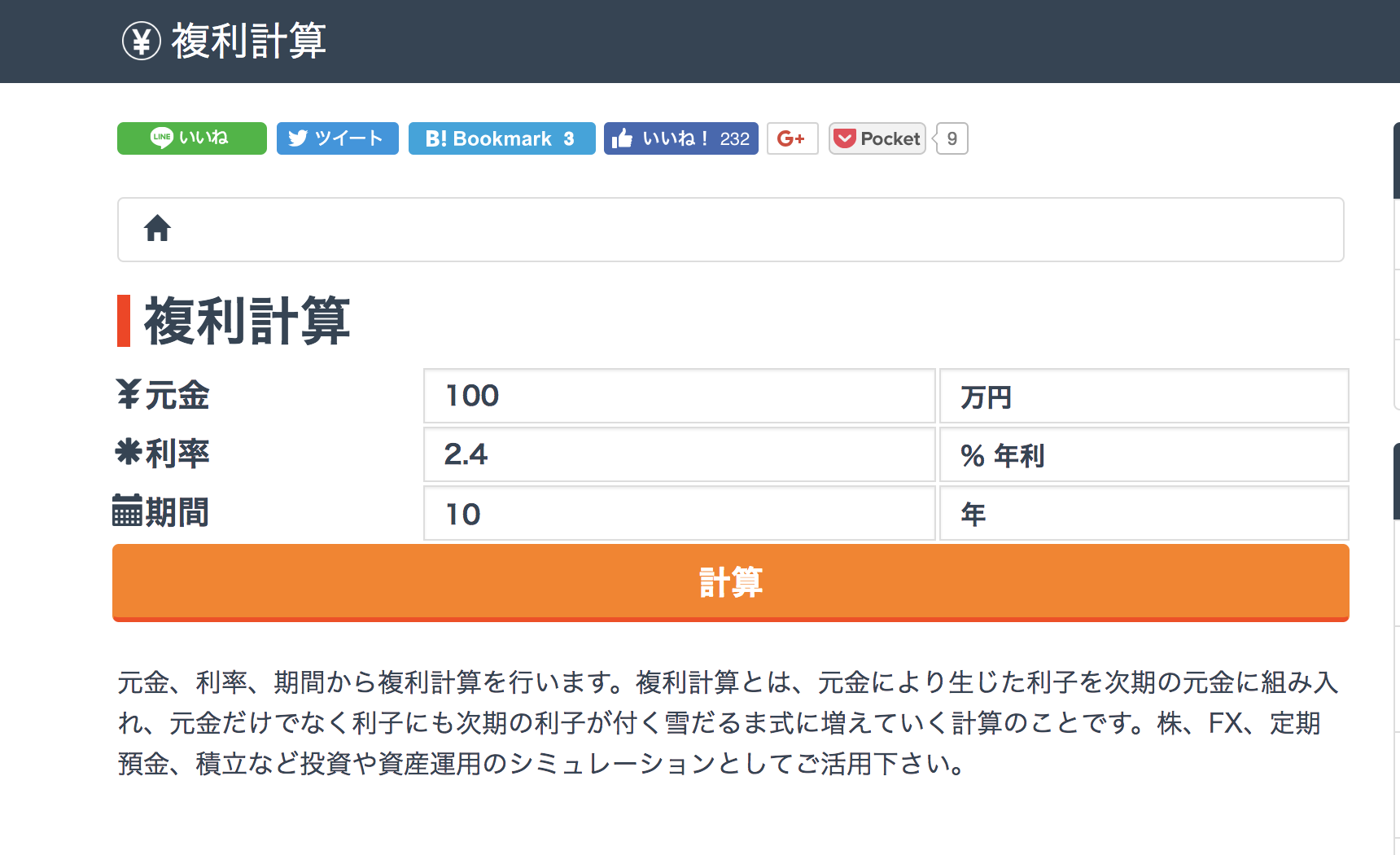Viewport: 1400px width, 855px height.
Task: Focus the 期間 input field showing 10
Action: click(680, 513)
